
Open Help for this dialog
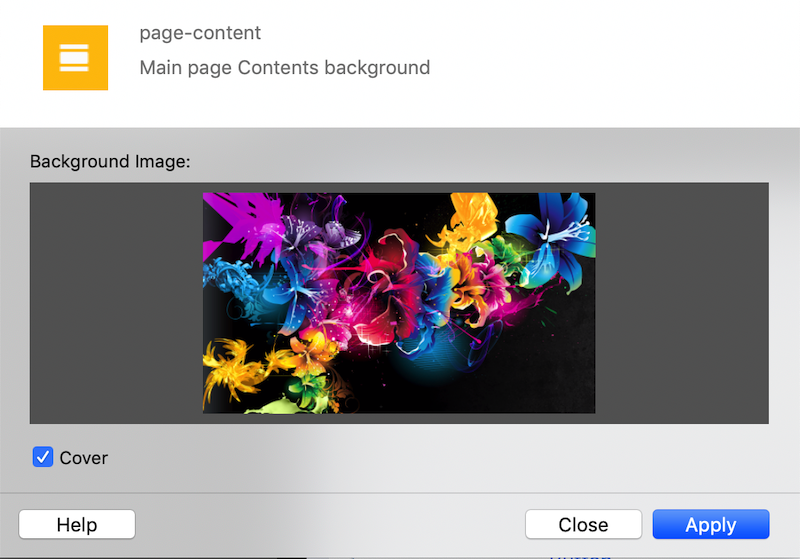[x=77, y=525]
